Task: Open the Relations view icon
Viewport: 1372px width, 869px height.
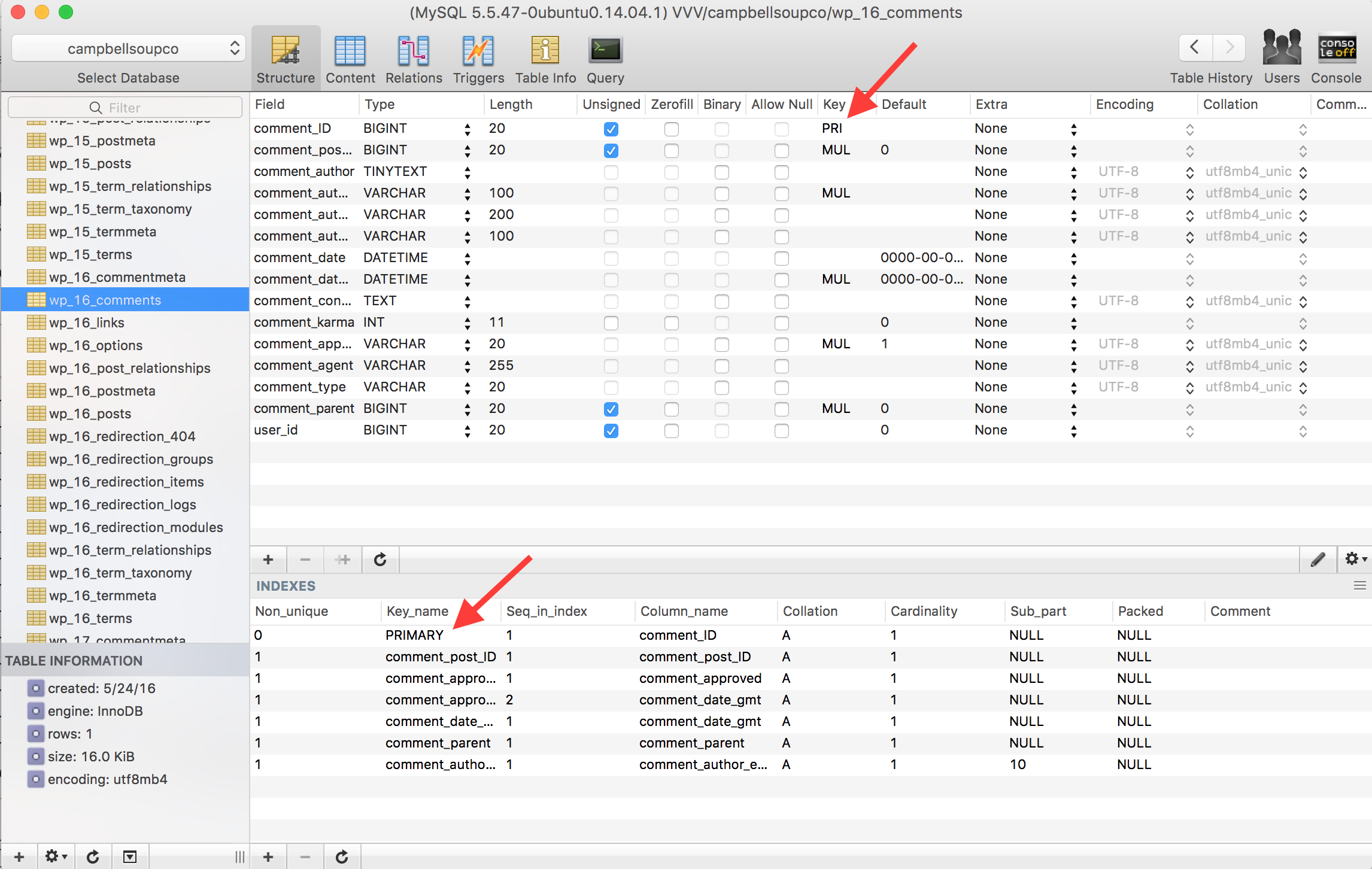Action: pos(414,51)
